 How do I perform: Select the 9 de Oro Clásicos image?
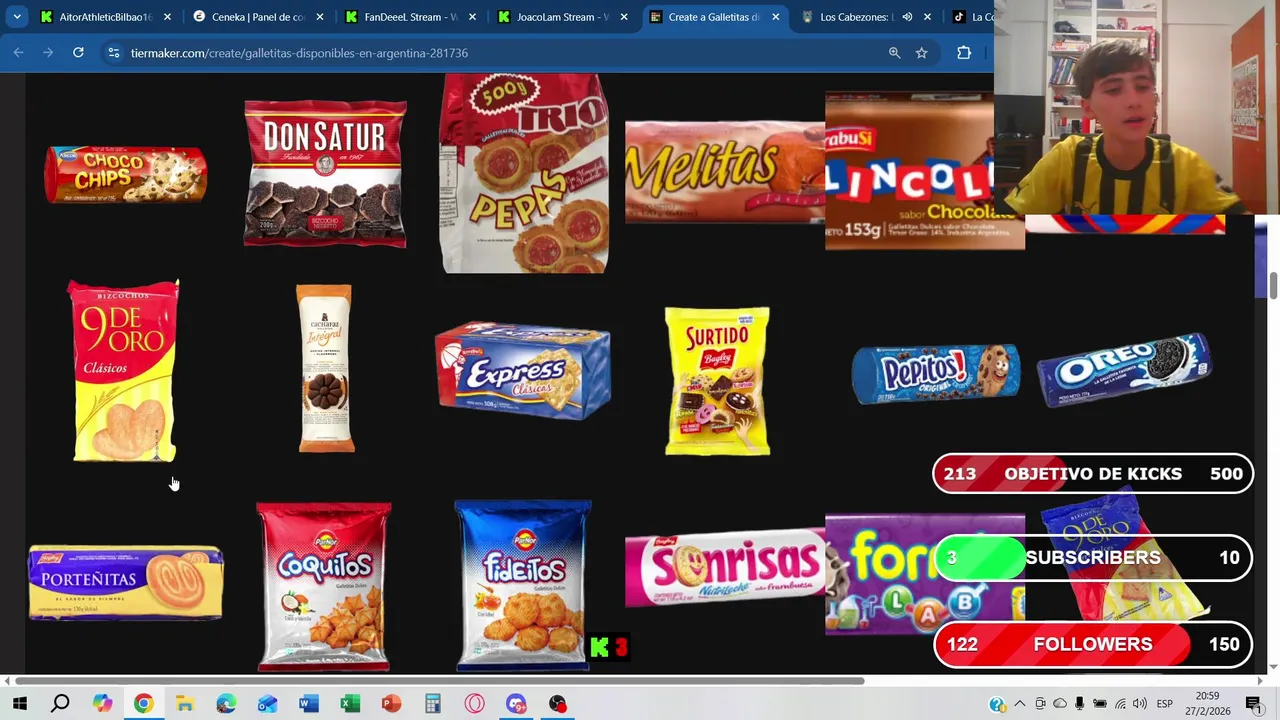pyautogui.click(x=124, y=371)
